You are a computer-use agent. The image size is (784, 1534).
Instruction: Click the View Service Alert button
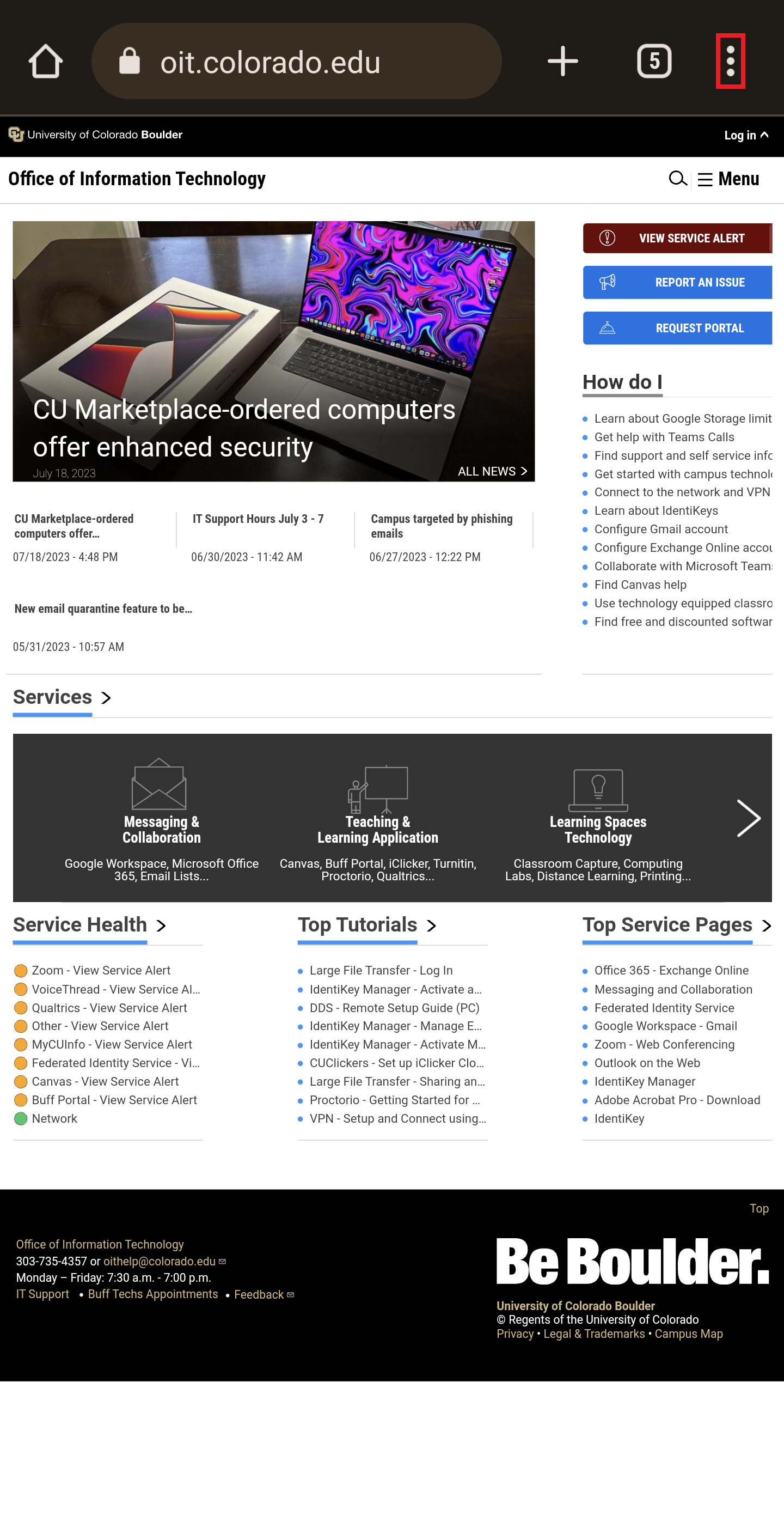677,238
